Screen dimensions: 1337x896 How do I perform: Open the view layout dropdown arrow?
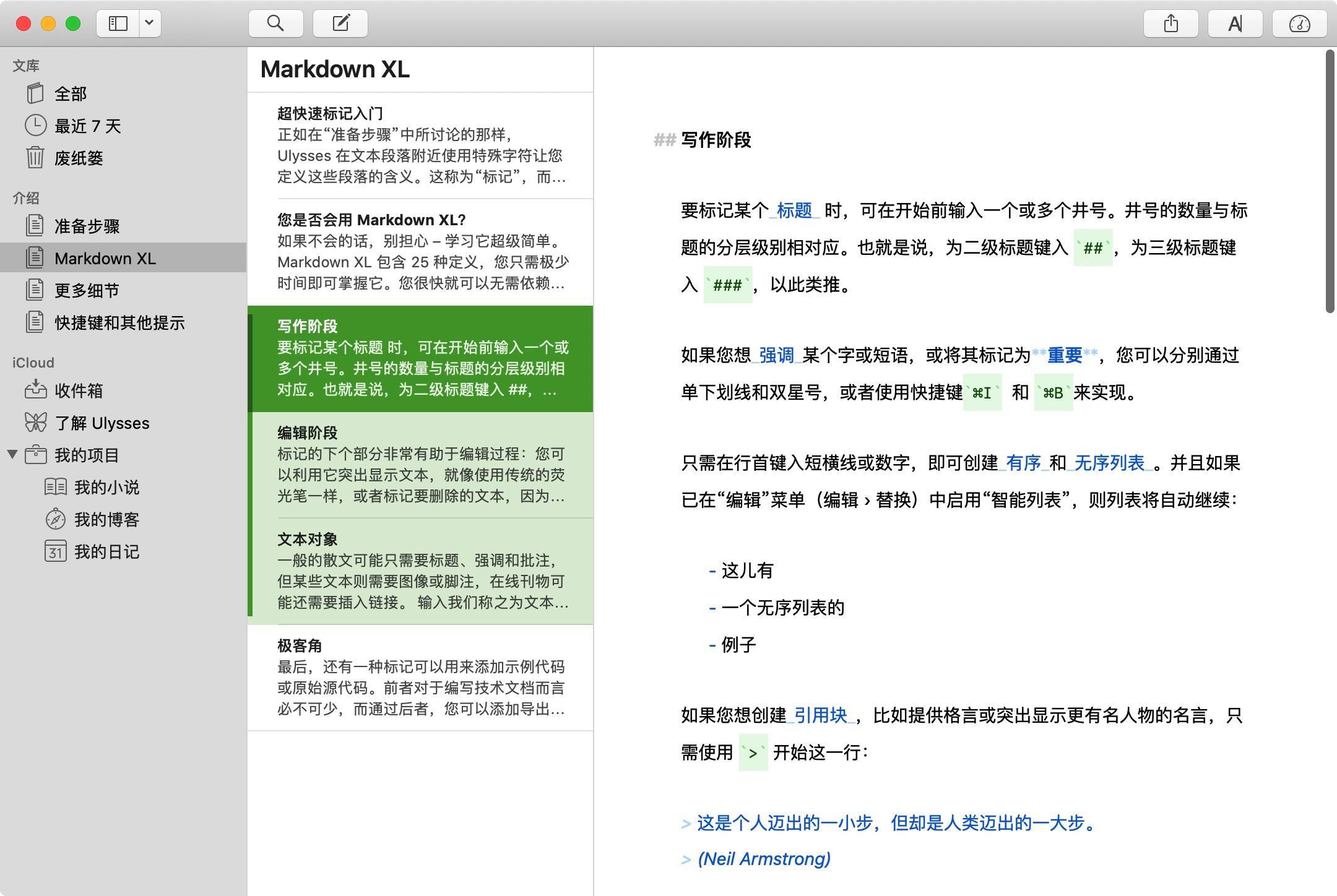(x=149, y=24)
